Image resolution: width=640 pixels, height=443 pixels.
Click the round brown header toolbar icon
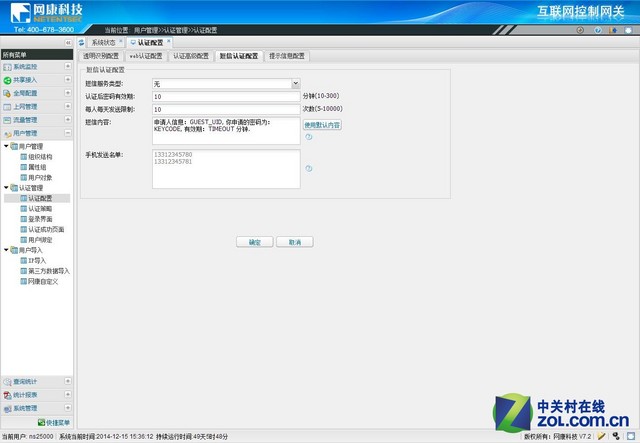[580, 30]
